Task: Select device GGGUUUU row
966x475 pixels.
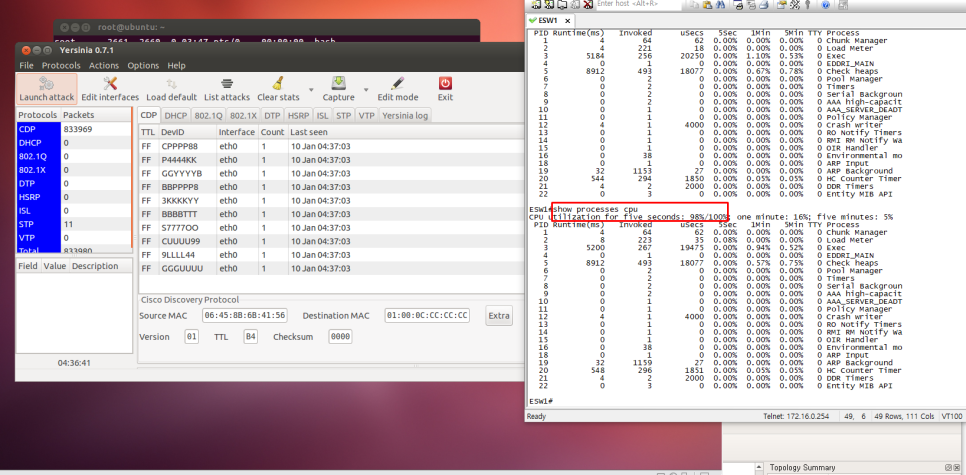Action: tap(331, 269)
